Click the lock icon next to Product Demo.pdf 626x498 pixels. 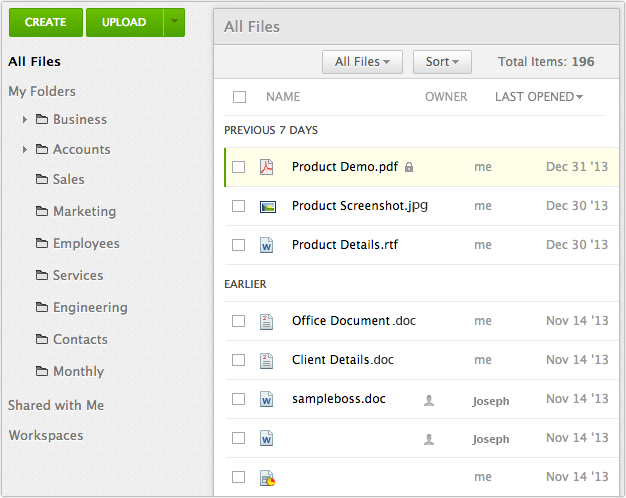click(x=408, y=168)
